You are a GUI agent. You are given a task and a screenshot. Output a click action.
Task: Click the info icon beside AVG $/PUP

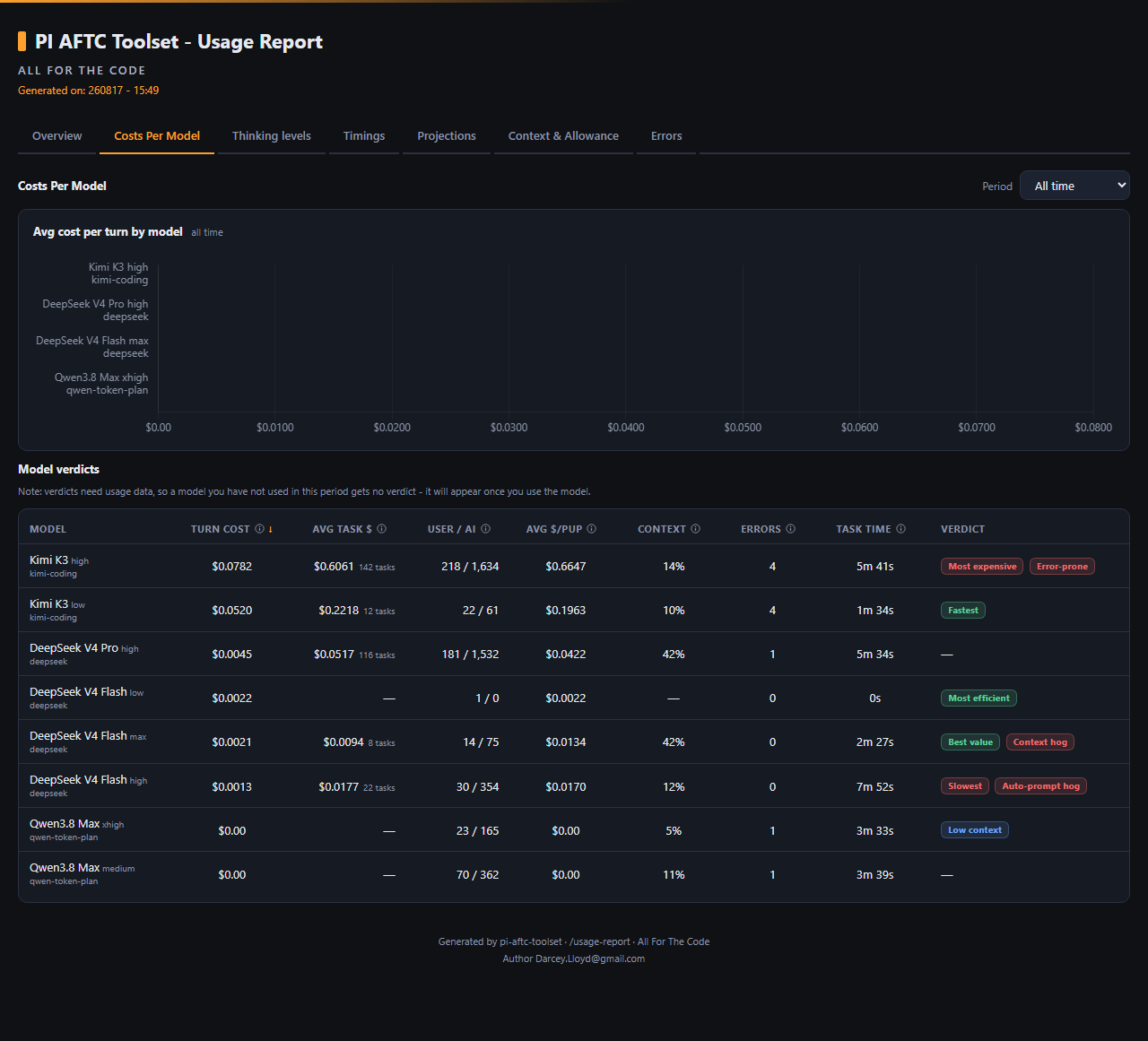pyautogui.click(x=591, y=529)
